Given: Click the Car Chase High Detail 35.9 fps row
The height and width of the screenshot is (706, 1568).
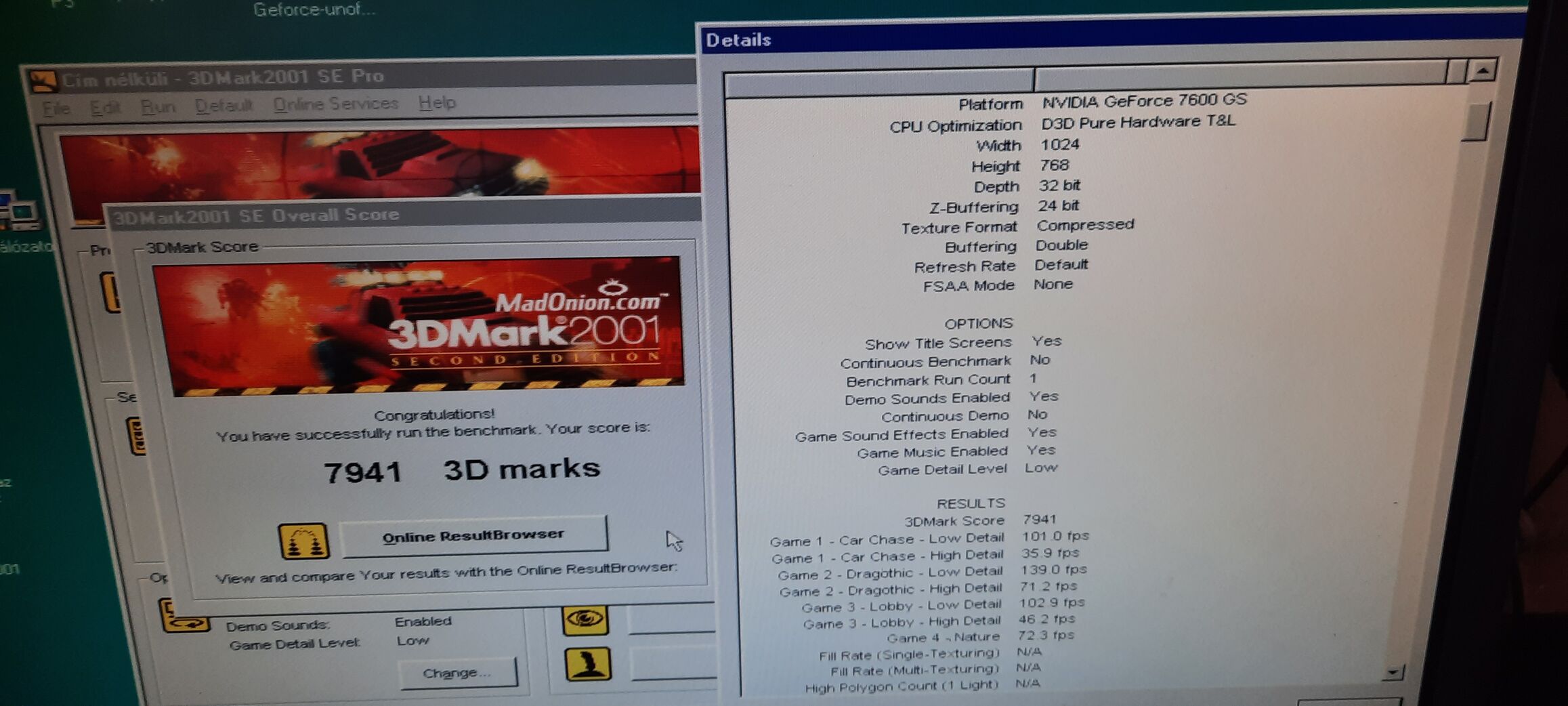Looking at the screenshot, I should (925, 556).
